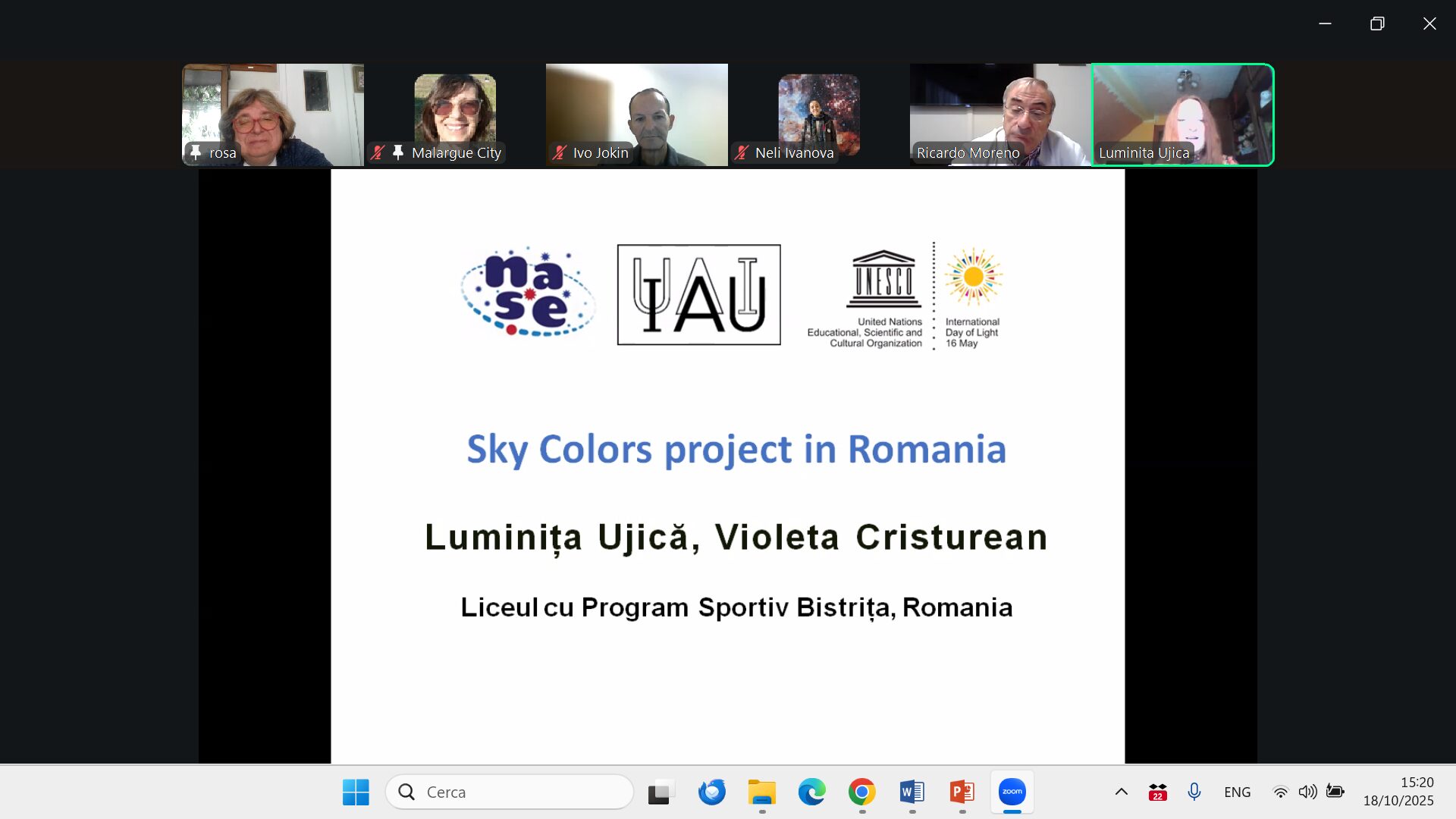Click Luminita Ujica active speaker tile

(x=1182, y=114)
